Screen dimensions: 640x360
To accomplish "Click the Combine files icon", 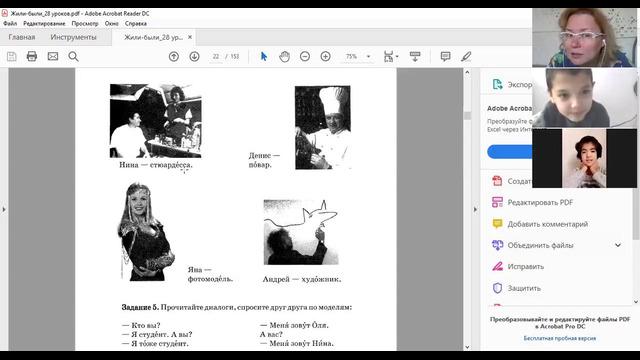I will click(x=497, y=245).
